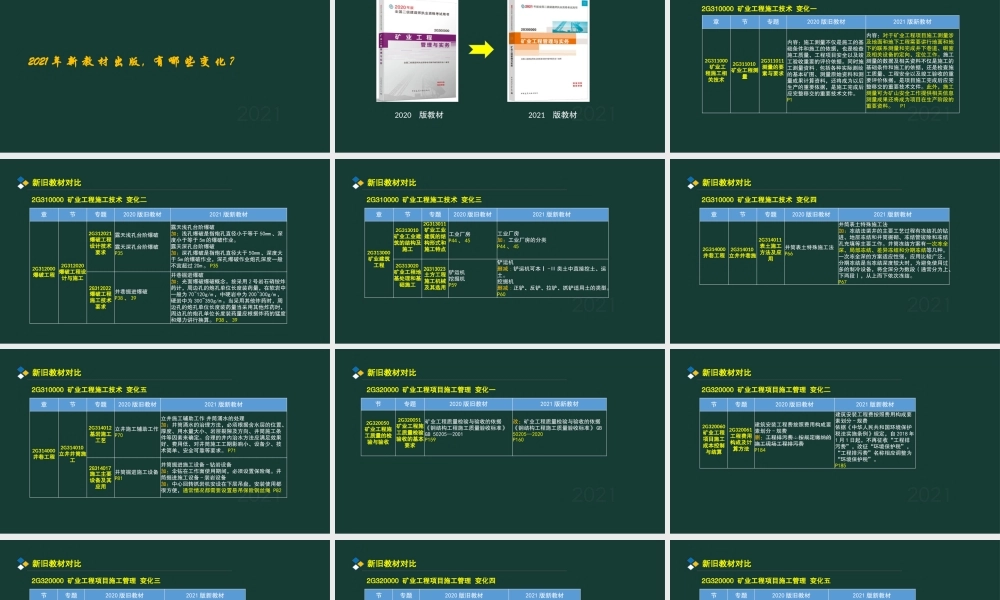Click the diamond icon on 施工技术 变化三 slide
The width and height of the screenshot is (1000, 600).
(357, 183)
